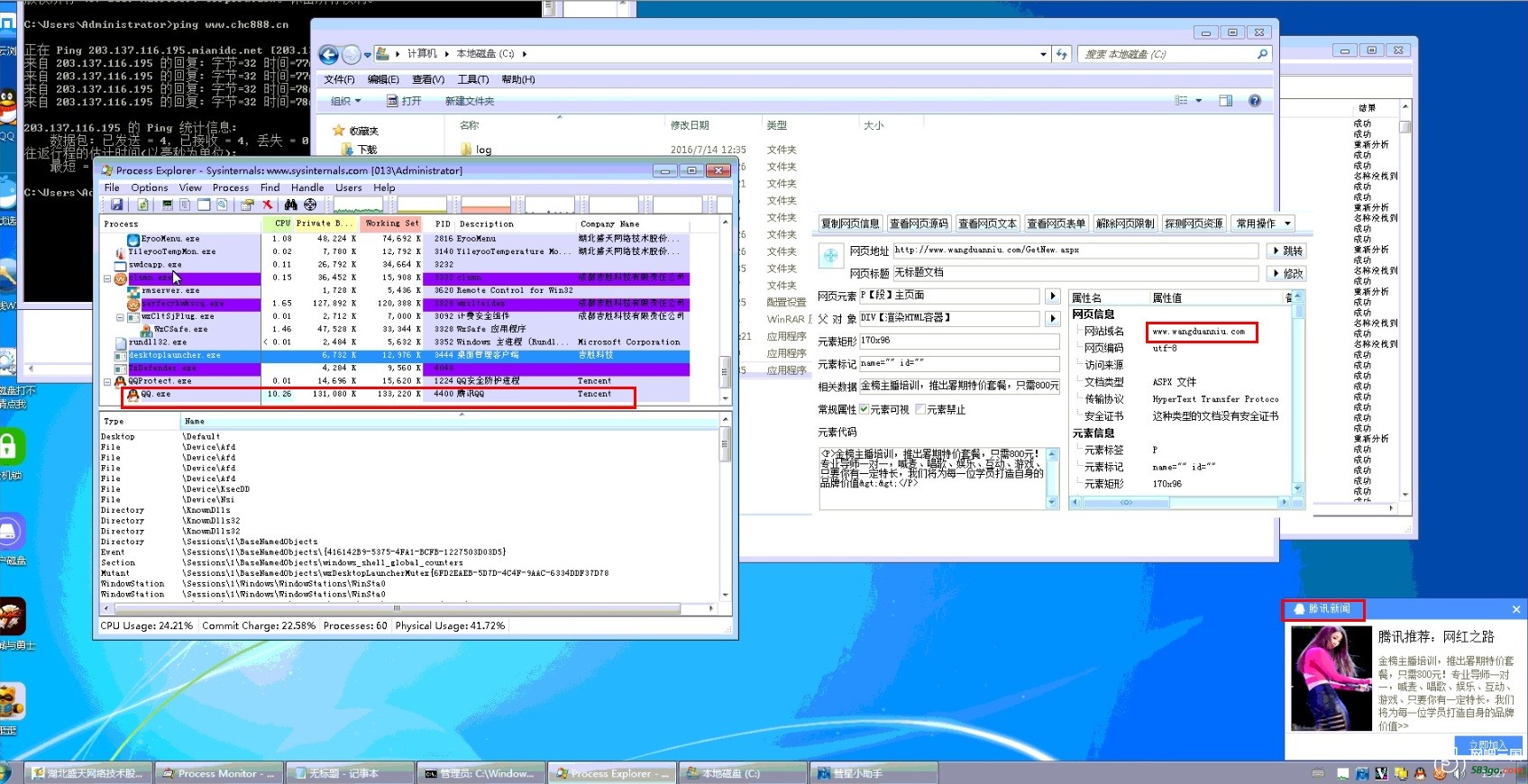Go back in the Explorer window

click(x=329, y=55)
